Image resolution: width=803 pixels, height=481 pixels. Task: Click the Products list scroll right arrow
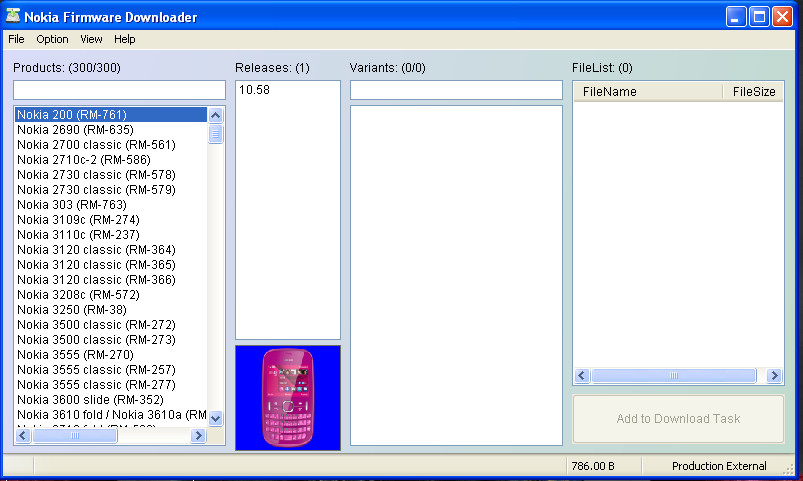coord(198,435)
